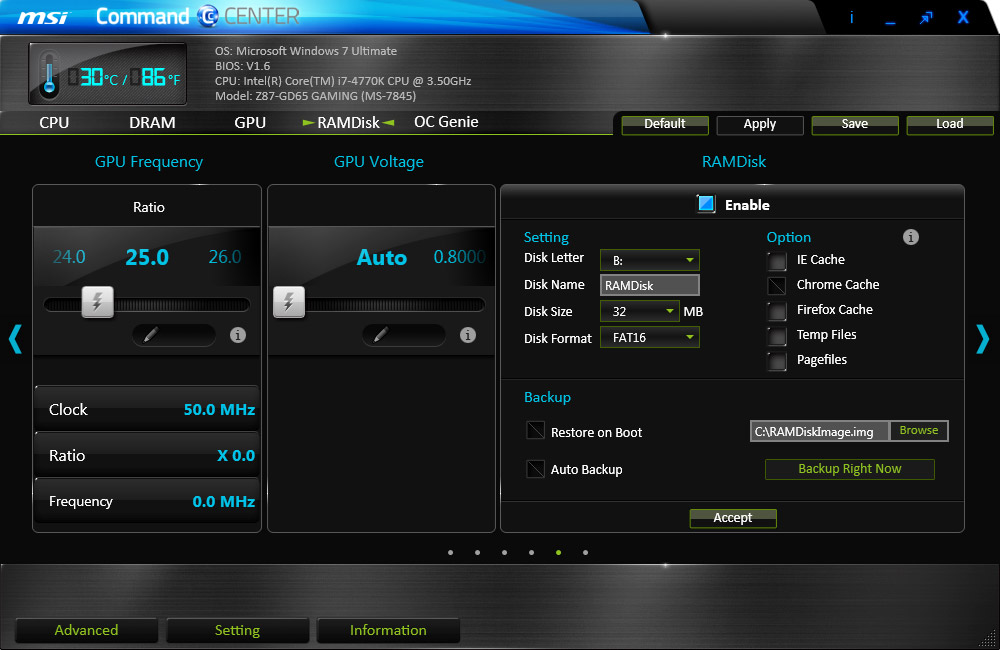Open the info icon in GPU Voltage panel

click(467, 335)
